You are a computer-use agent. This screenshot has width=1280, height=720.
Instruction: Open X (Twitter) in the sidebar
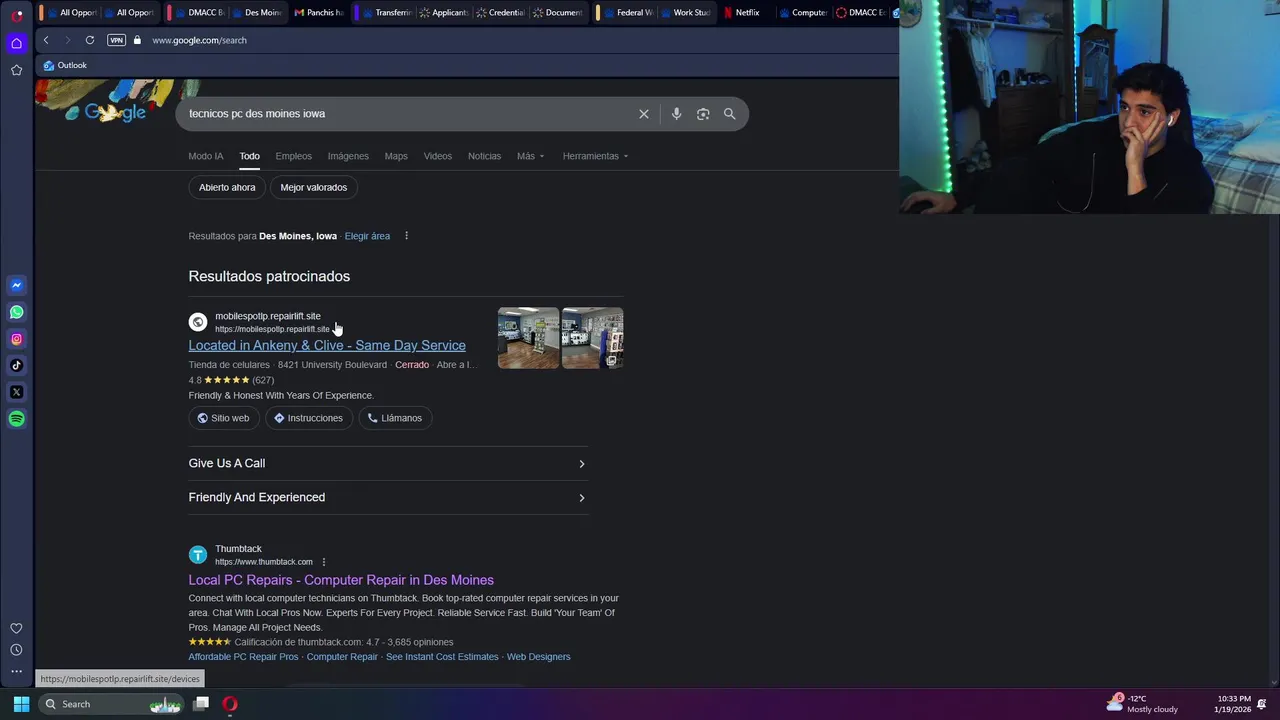tap(16, 392)
